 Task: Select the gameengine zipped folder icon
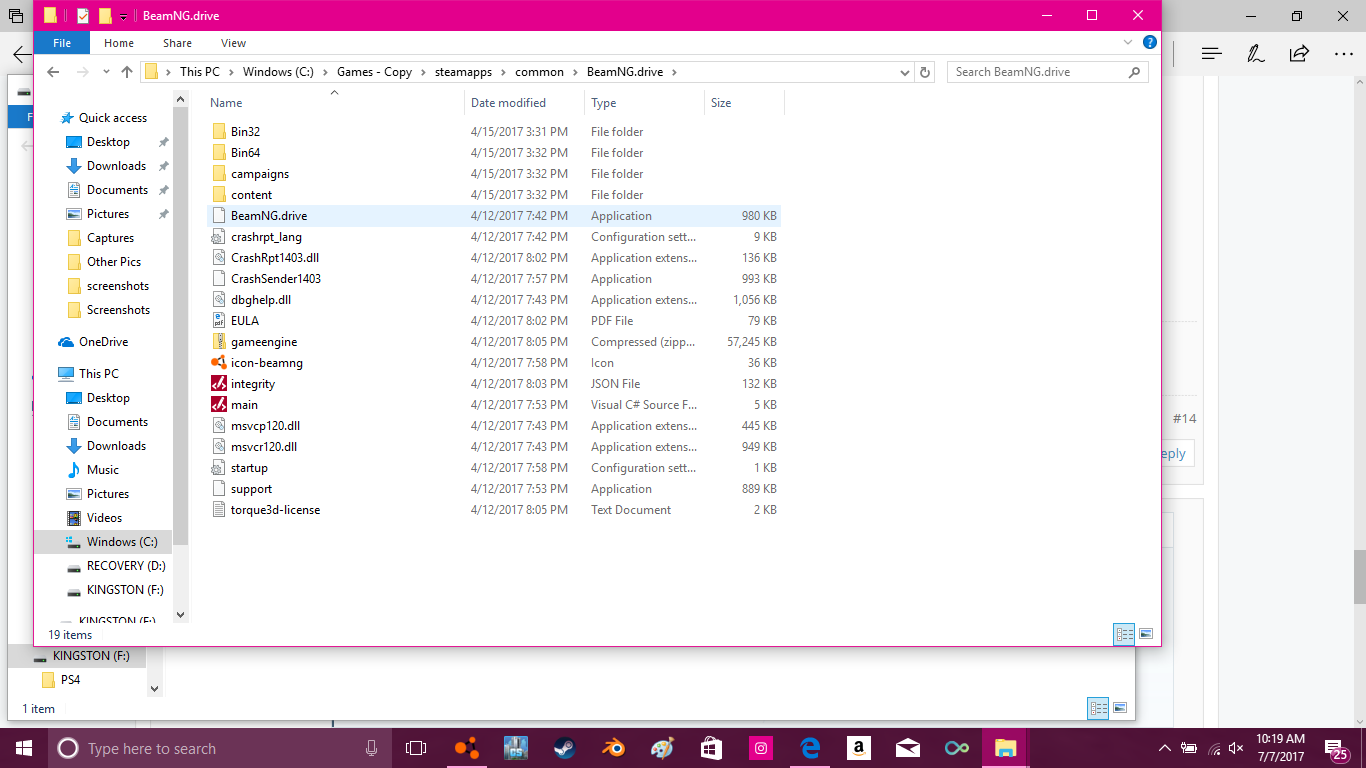point(219,342)
